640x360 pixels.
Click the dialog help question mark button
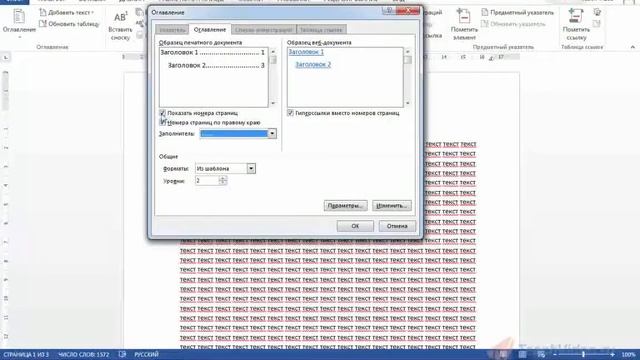point(389,11)
